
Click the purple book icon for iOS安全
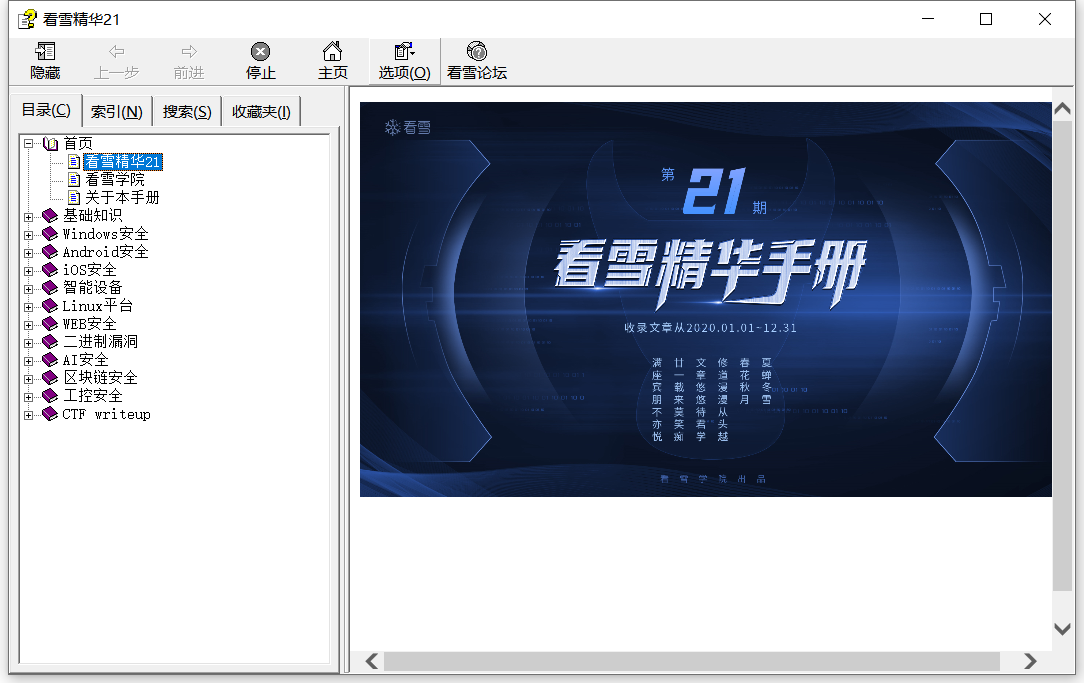tap(50, 270)
